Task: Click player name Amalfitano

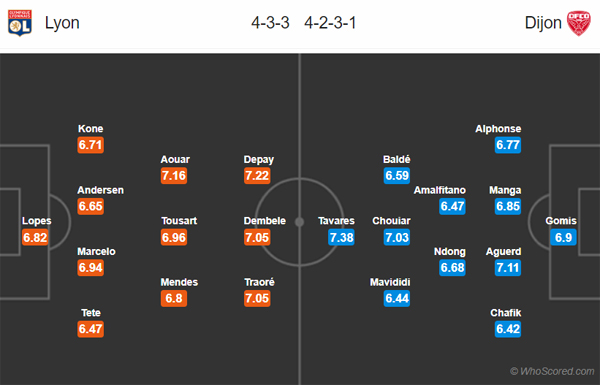Action: [x=440, y=190]
